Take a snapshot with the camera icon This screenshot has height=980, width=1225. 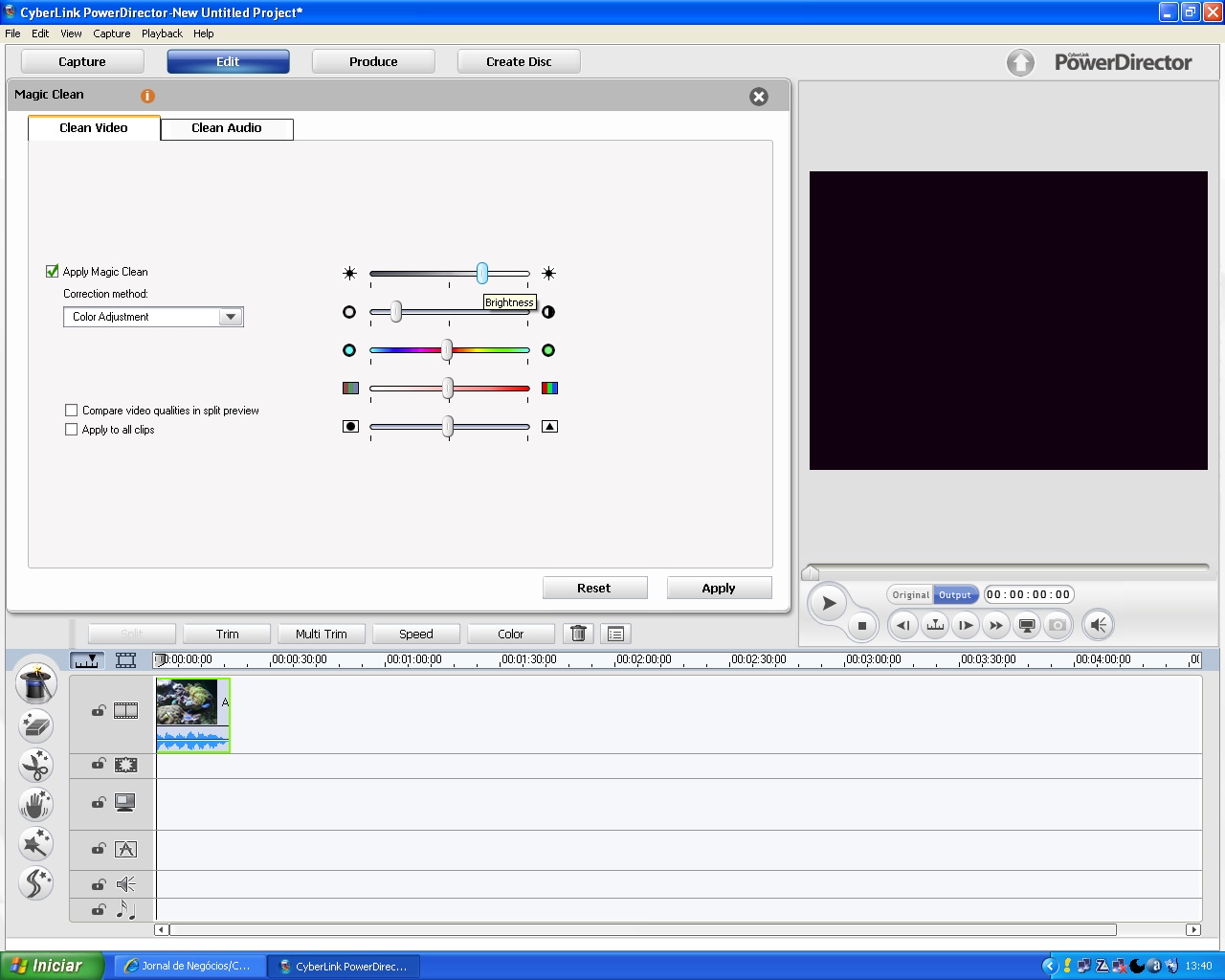click(x=1058, y=625)
